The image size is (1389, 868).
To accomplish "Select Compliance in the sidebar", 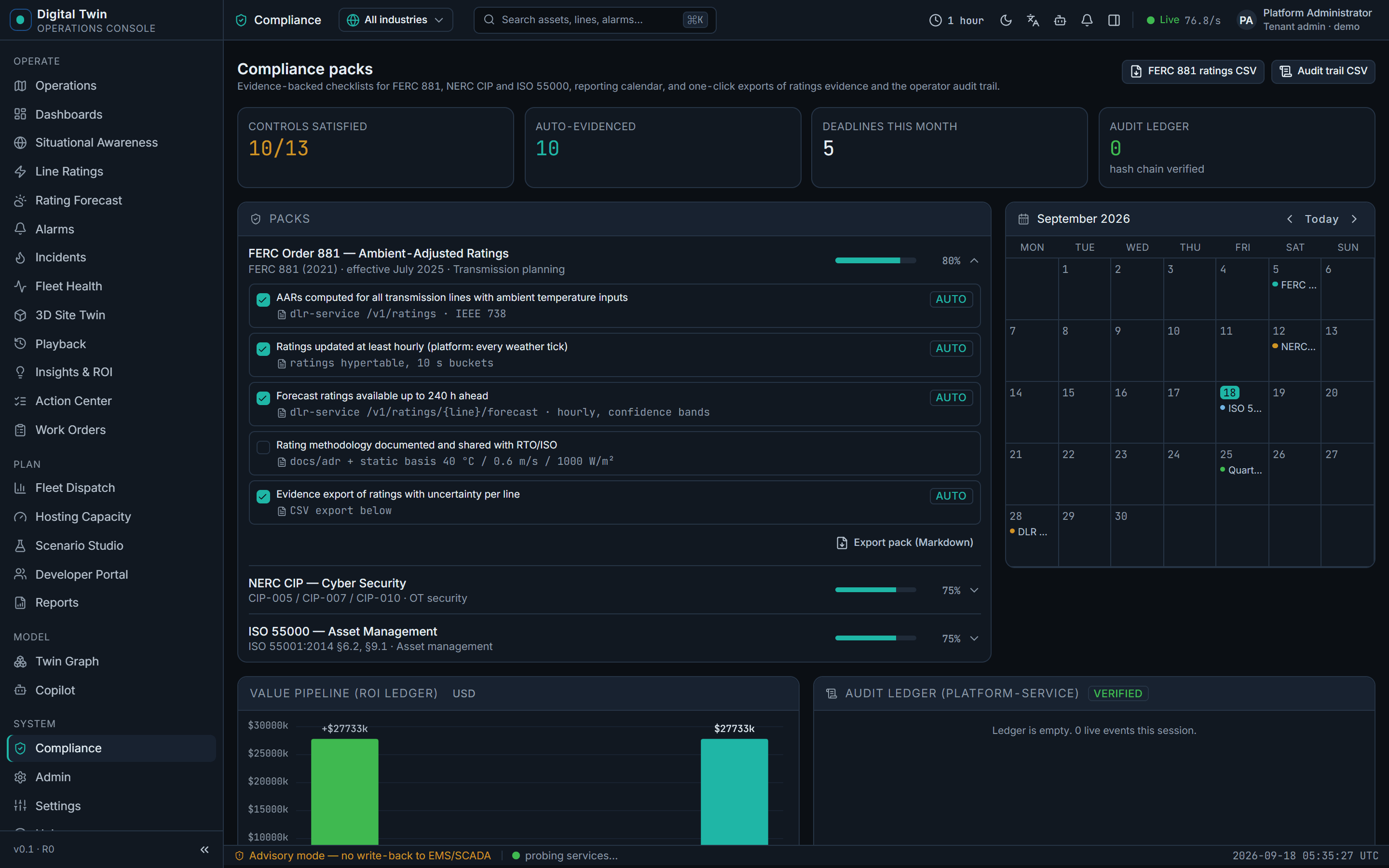I will pos(111,748).
